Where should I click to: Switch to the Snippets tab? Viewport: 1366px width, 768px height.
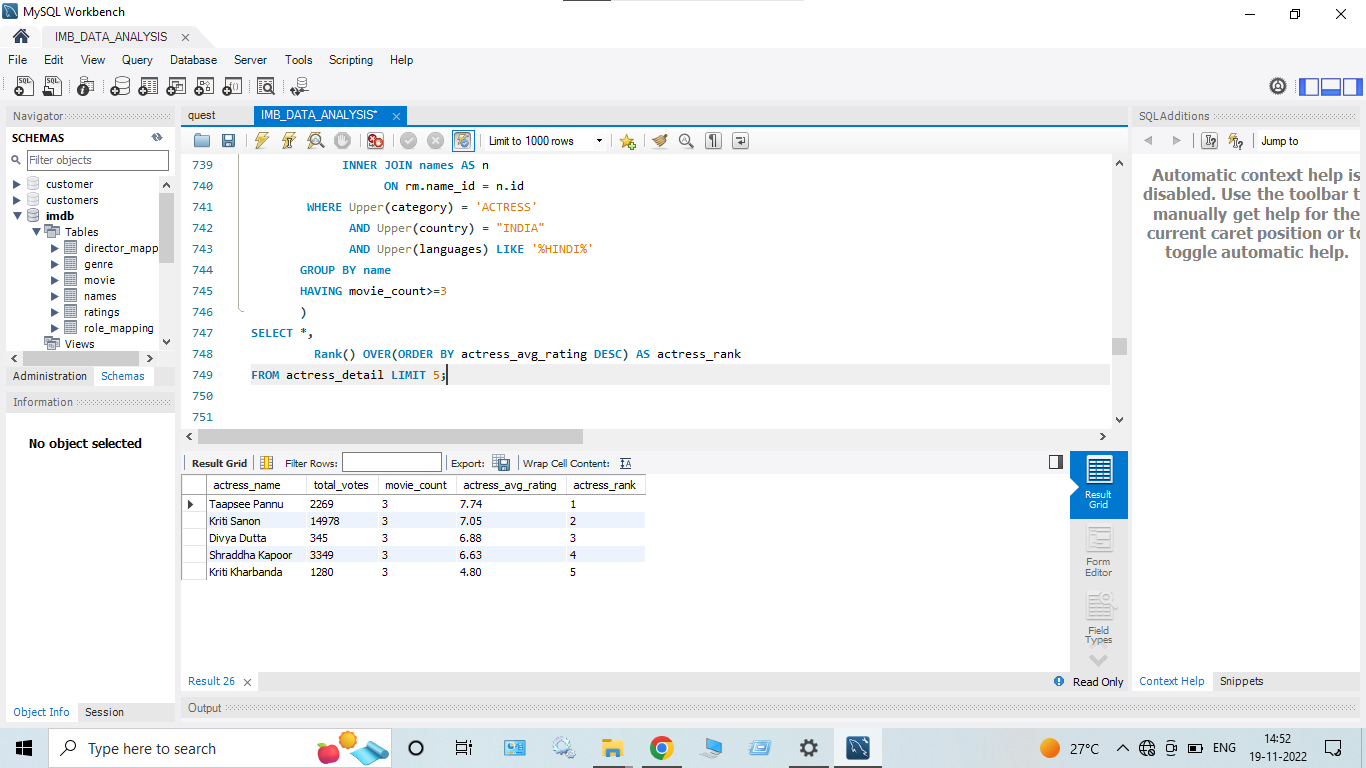coord(1241,681)
